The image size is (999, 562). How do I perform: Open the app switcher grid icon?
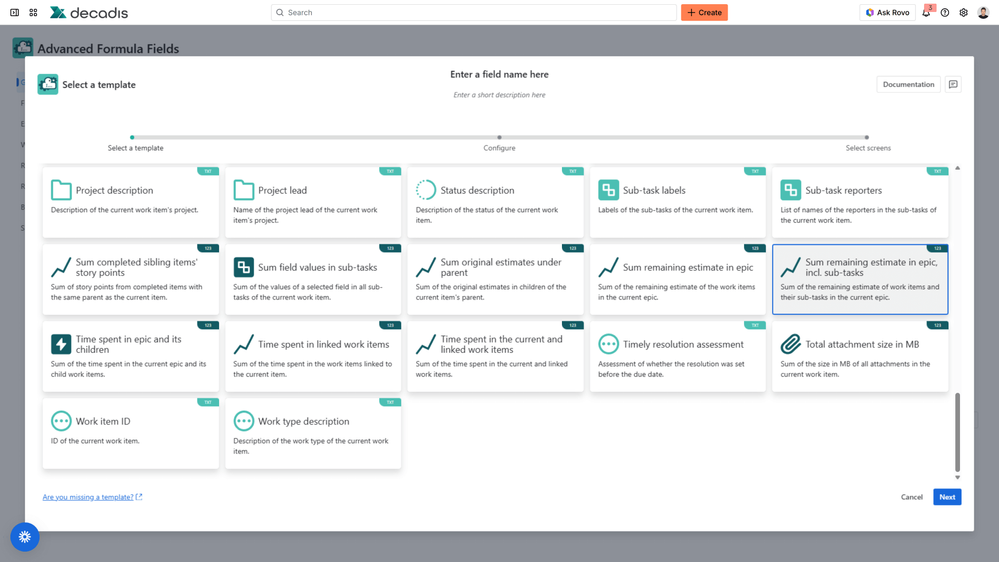(x=33, y=13)
